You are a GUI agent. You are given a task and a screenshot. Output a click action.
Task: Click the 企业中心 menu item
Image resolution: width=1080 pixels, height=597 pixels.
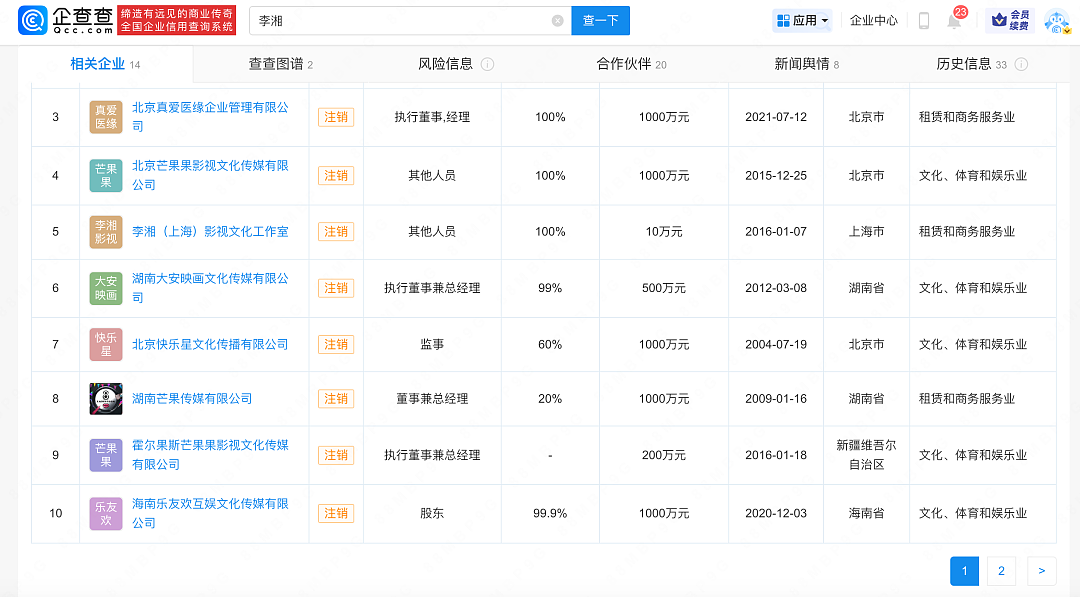click(873, 20)
